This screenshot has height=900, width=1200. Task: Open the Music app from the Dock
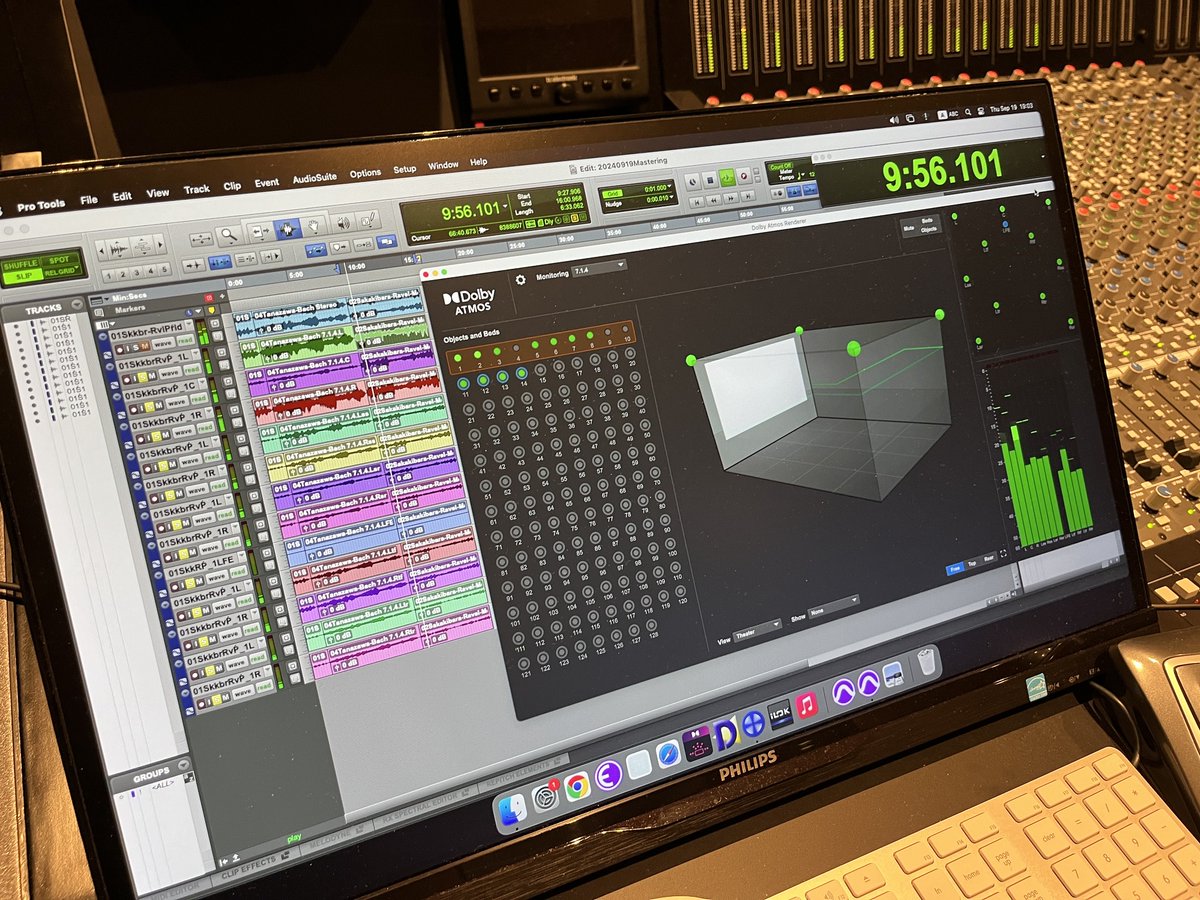806,705
